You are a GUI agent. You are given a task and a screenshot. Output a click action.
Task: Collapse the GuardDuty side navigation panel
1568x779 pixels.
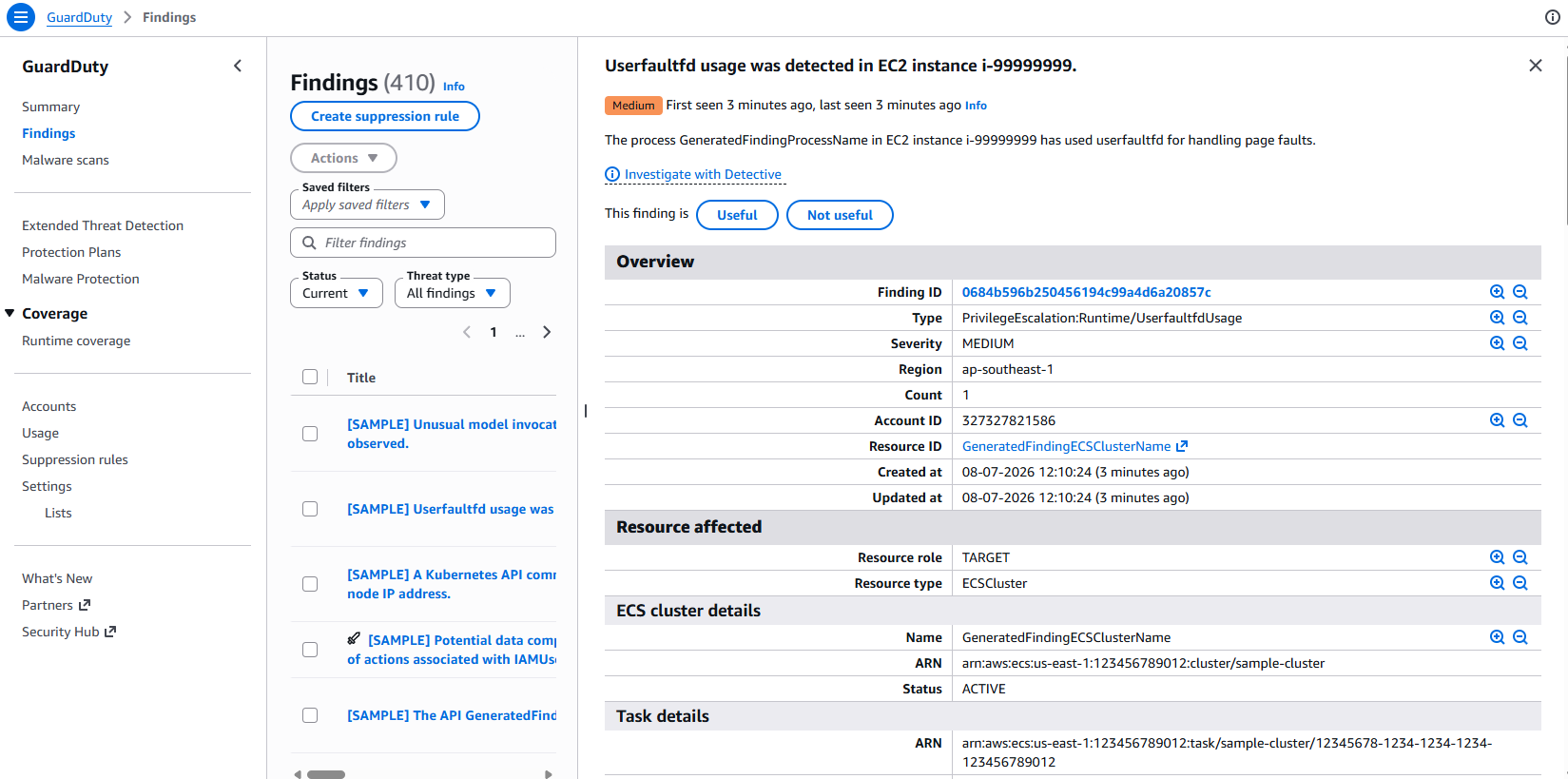pyautogui.click(x=238, y=66)
